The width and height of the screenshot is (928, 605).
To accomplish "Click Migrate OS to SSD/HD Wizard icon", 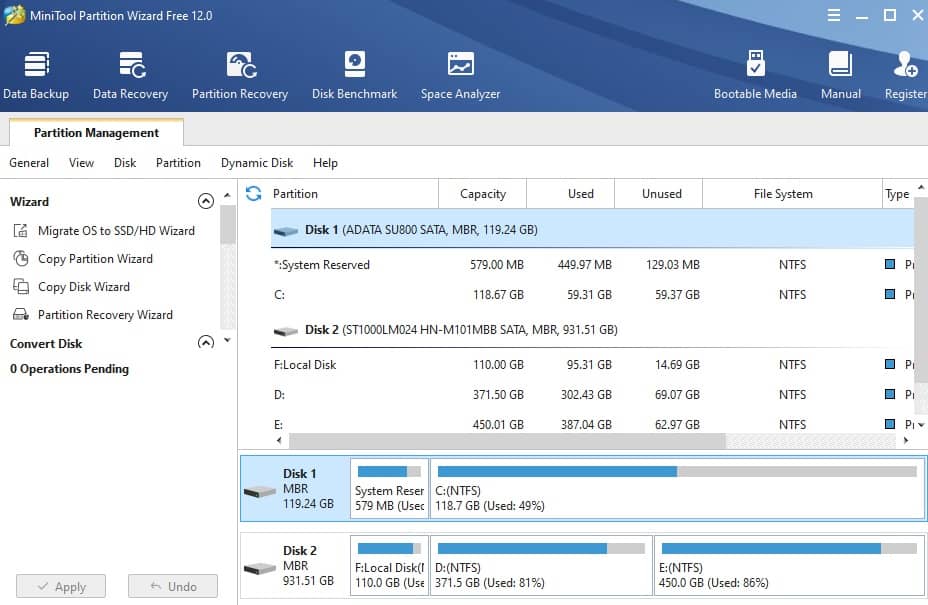I will 21,230.
